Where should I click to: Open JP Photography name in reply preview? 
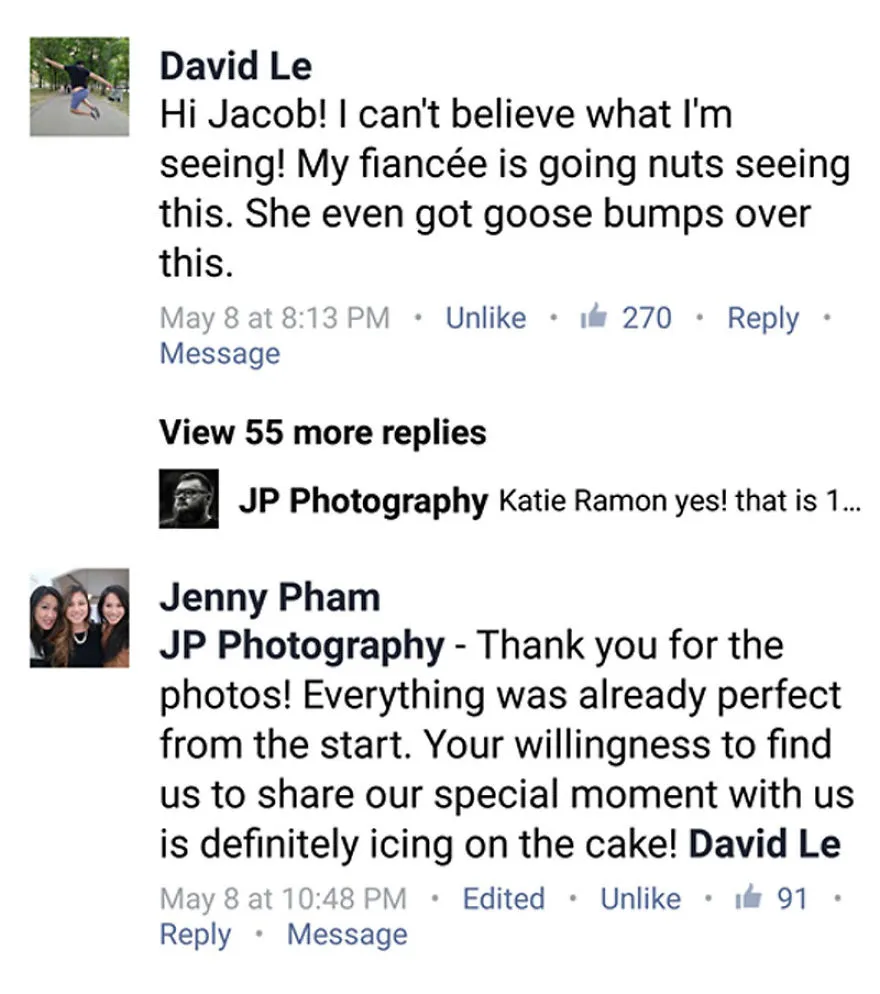363,501
